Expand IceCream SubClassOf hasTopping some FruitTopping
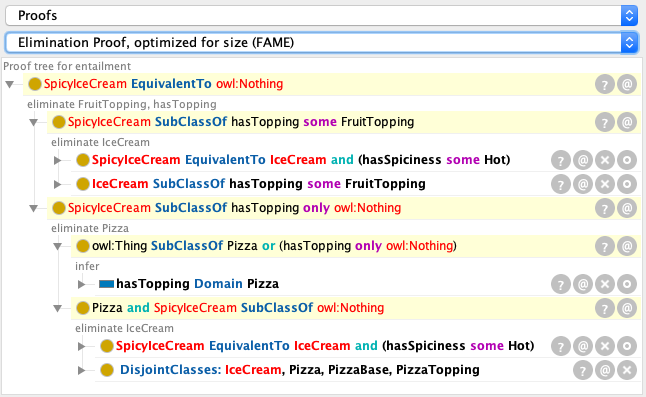The image size is (646, 397). pyautogui.click(x=57, y=184)
